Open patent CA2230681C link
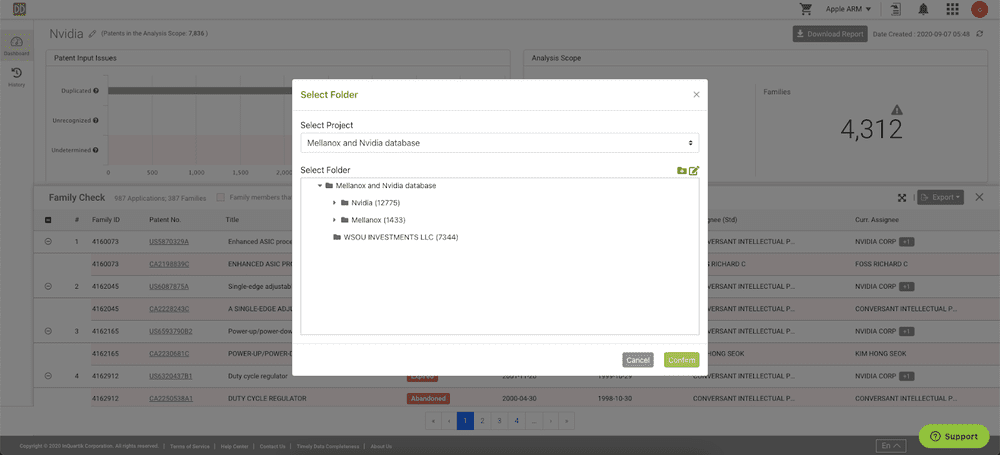 tap(169, 354)
